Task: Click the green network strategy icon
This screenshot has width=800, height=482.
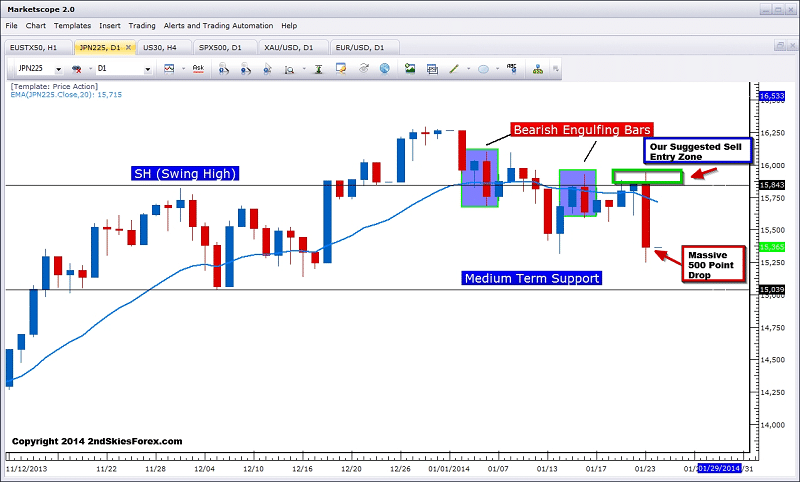Action: [538, 69]
